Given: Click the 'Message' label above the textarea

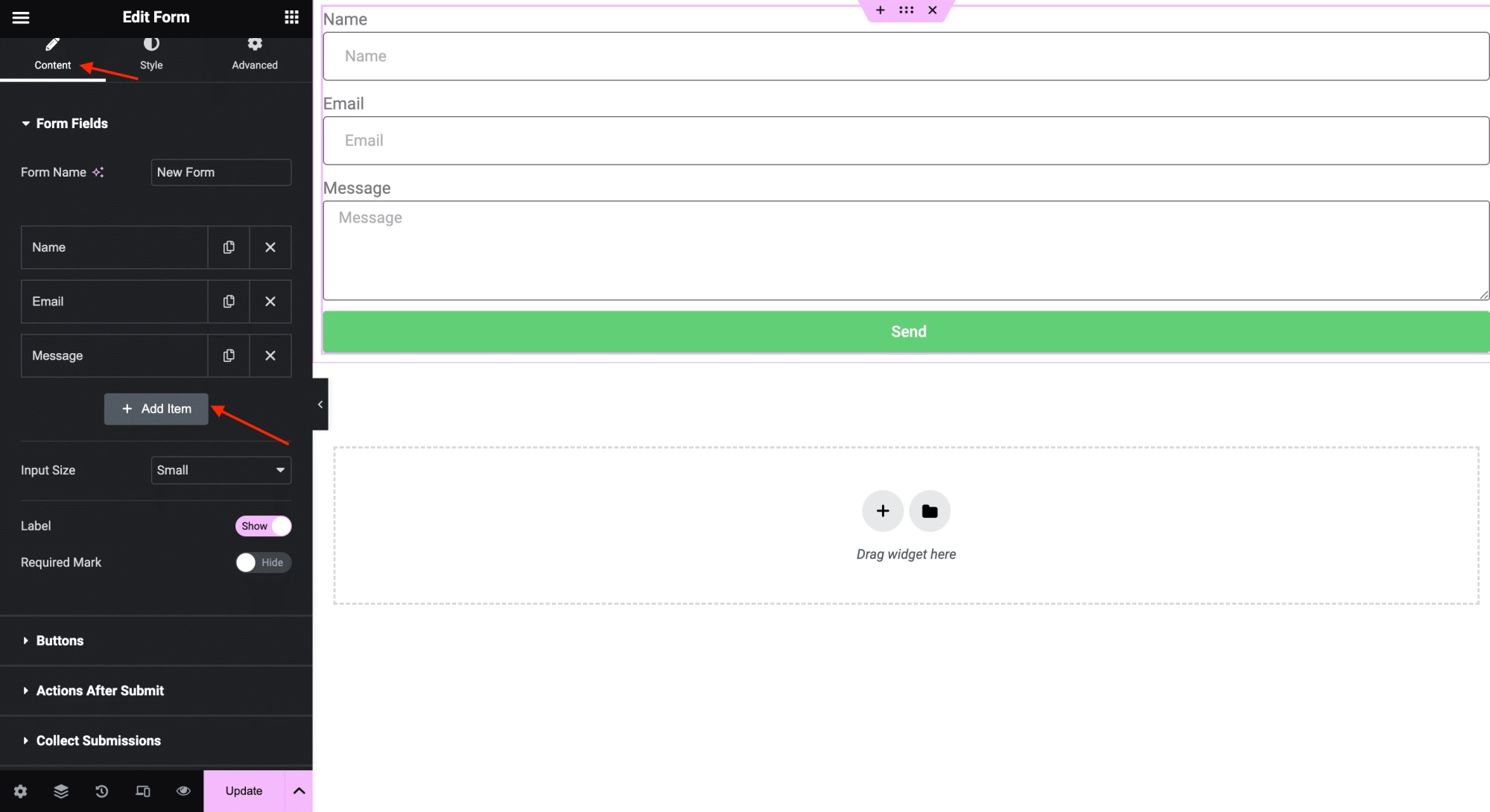Looking at the screenshot, I should [x=357, y=188].
